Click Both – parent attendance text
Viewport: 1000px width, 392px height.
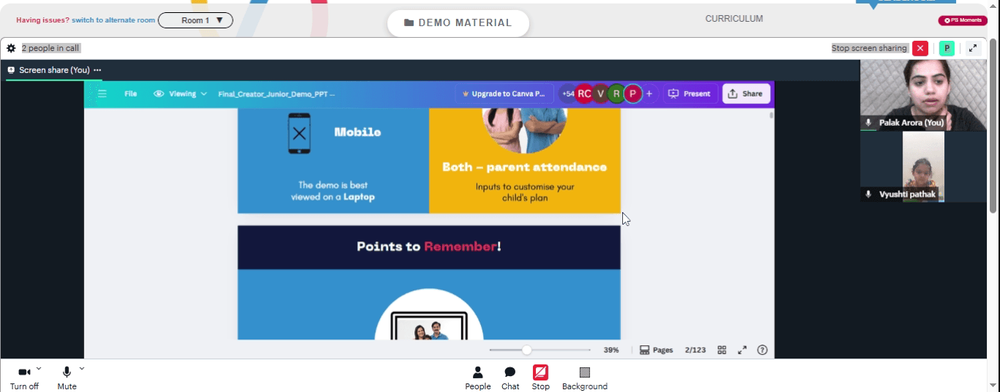[x=524, y=167]
